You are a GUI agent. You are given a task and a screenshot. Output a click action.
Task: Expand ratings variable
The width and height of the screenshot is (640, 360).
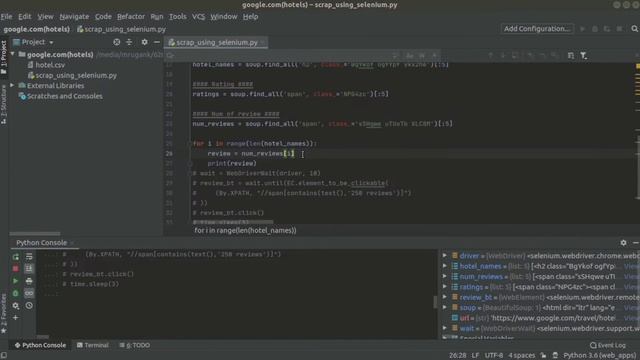coord(445,287)
